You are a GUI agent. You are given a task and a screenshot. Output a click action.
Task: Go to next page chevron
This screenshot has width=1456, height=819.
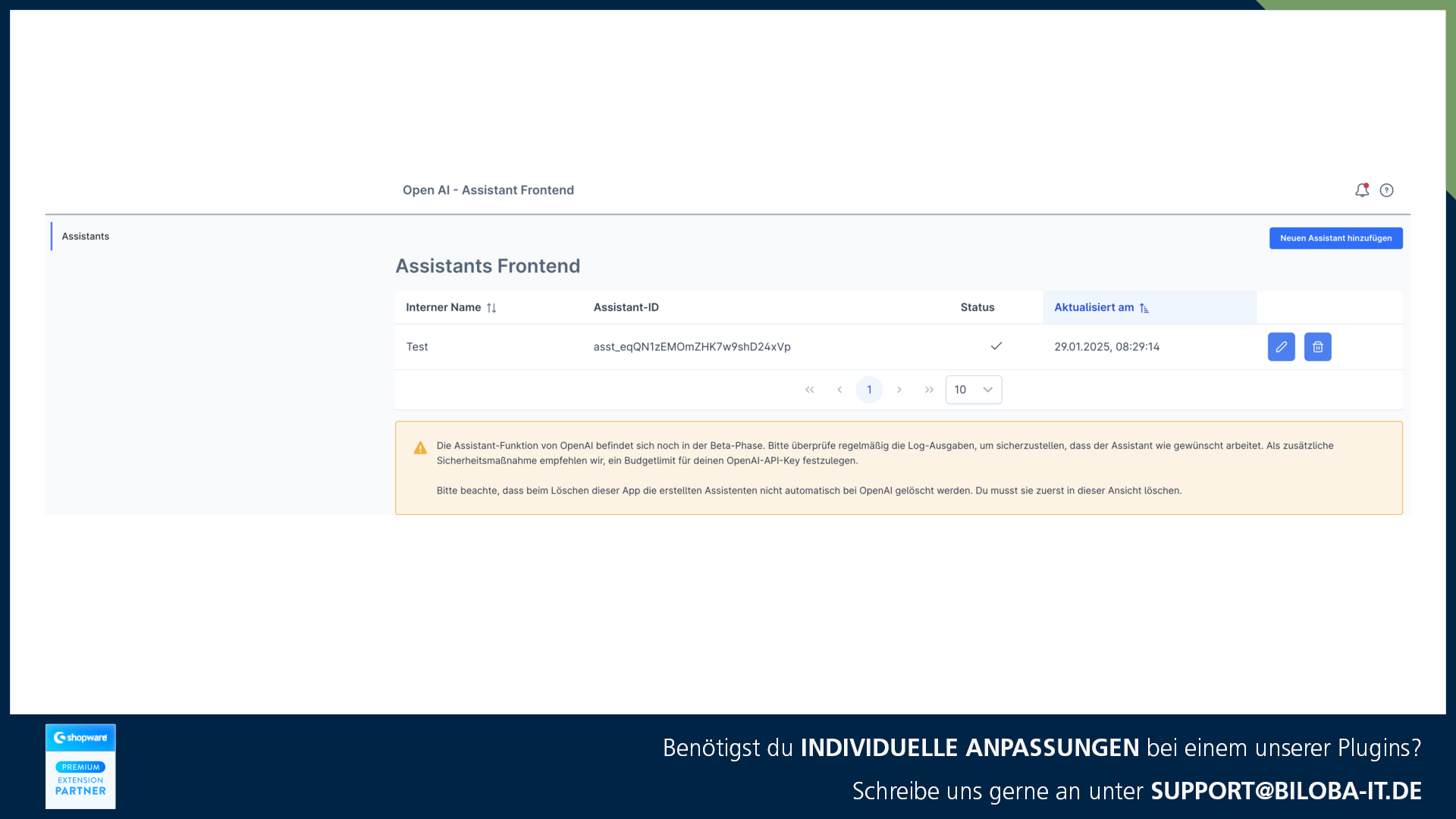click(x=899, y=390)
